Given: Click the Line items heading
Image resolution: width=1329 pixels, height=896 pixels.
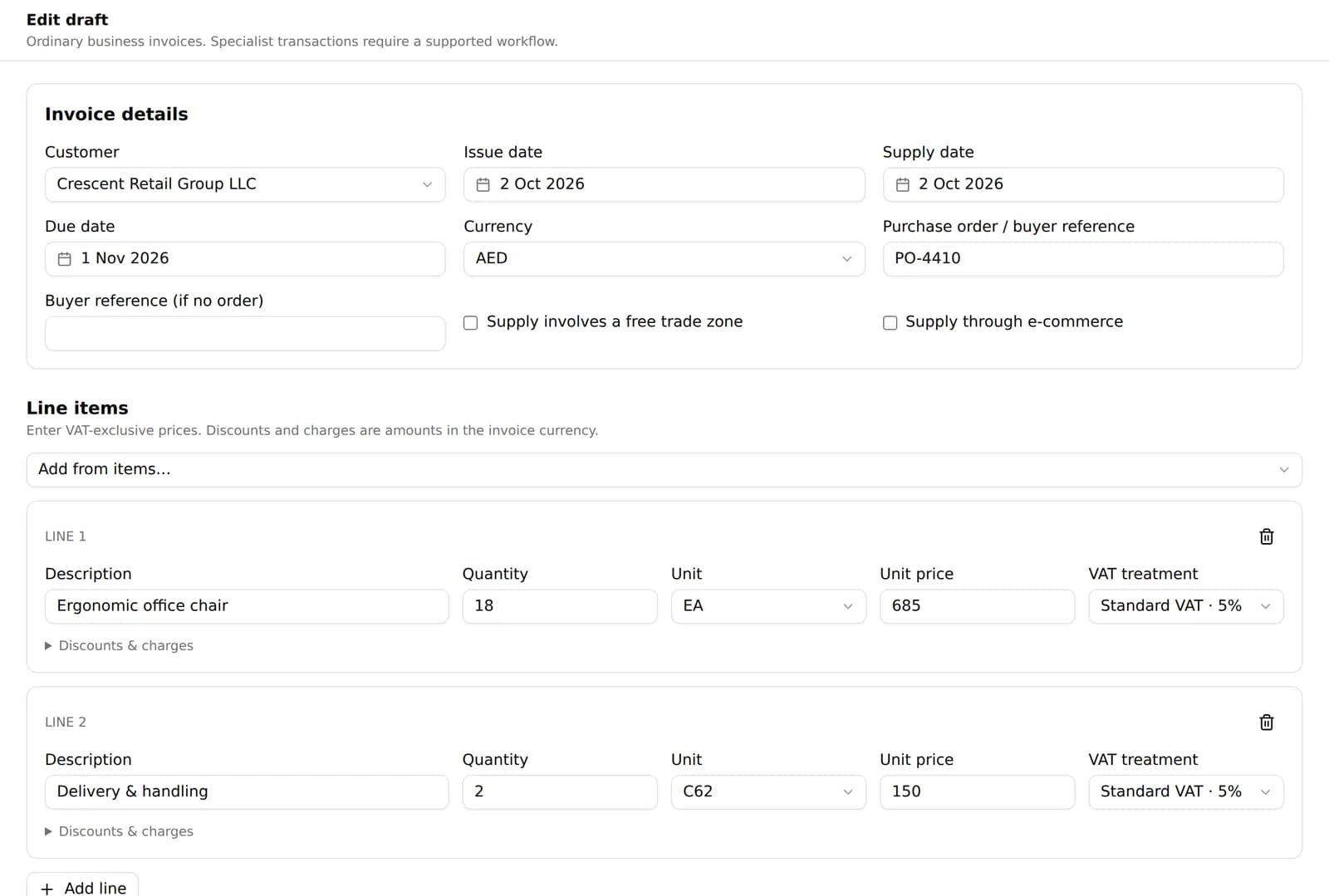Looking at the screenshot, I should [77, 408].
